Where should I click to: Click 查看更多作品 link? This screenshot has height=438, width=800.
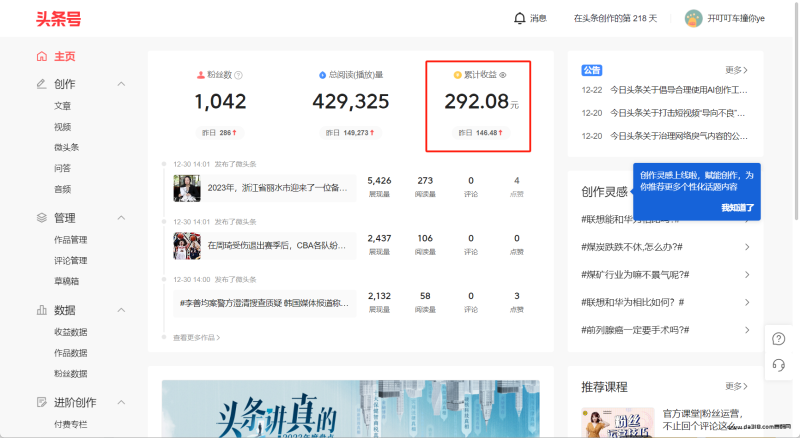(x=196, y=337)
